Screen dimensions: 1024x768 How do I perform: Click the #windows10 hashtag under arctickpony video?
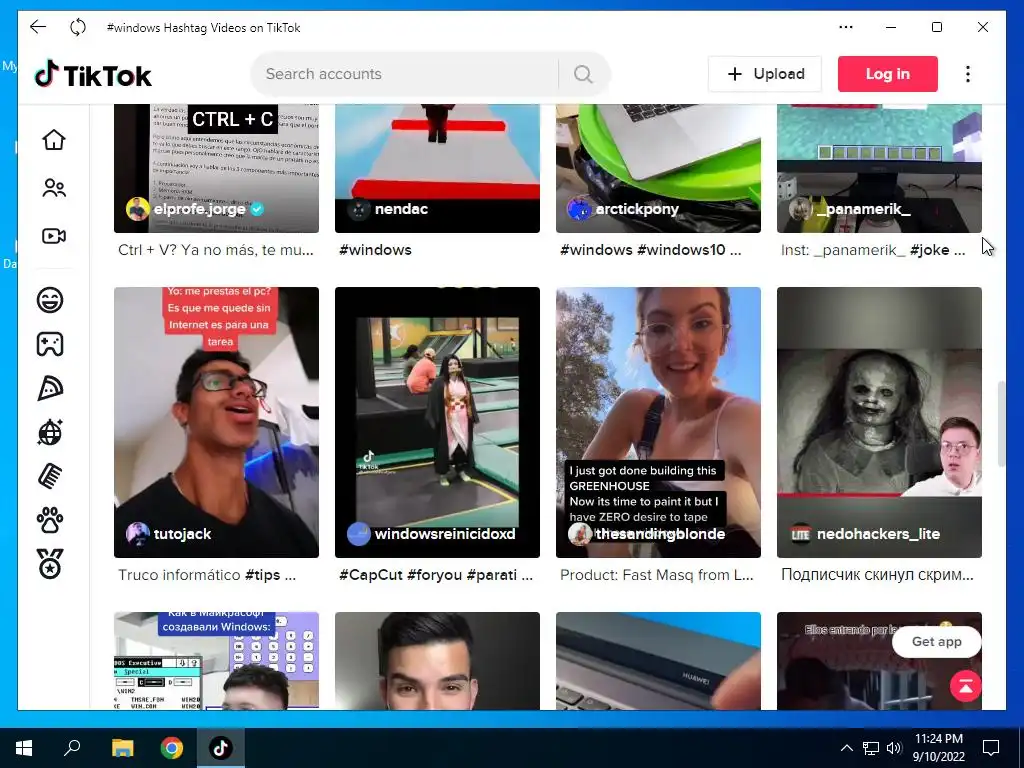(x=680, y=250)
